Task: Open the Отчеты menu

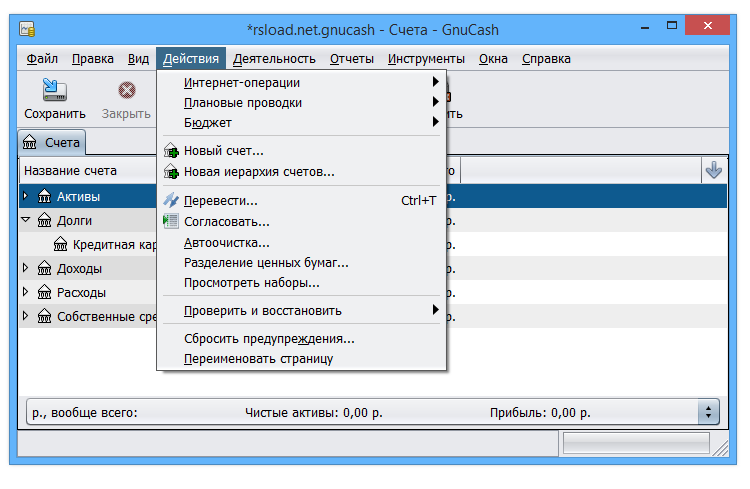Action: tap(352, 59)
